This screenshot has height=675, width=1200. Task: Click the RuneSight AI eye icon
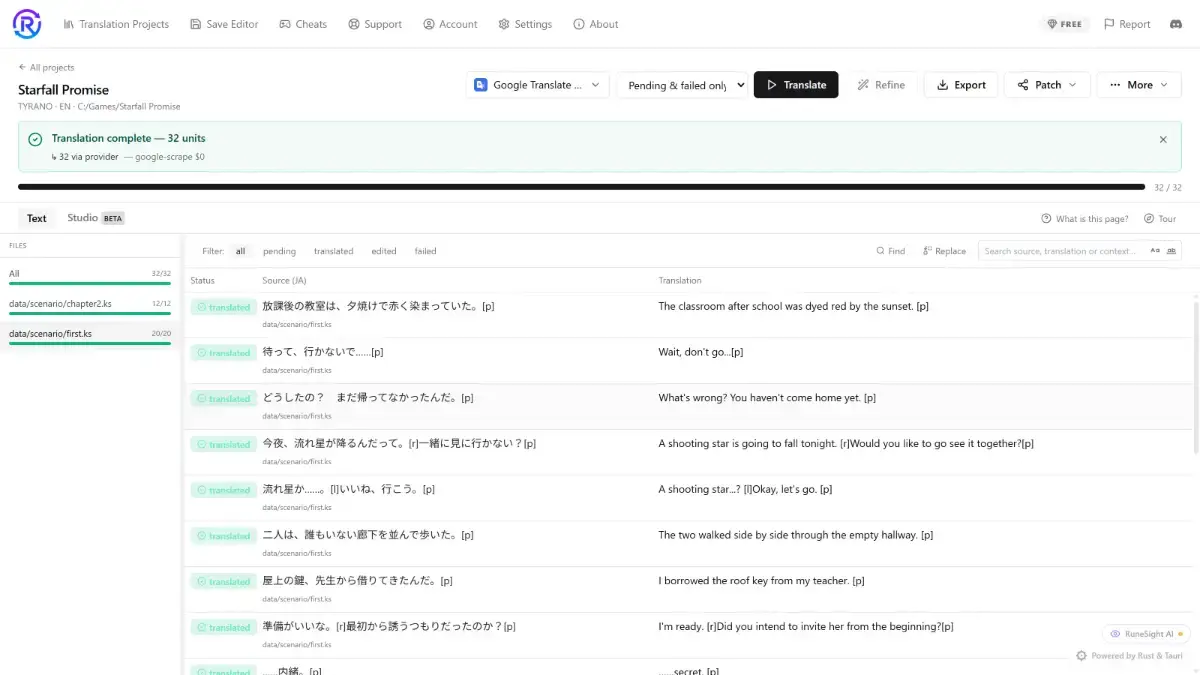pyautogui.click(x=1116, y=634)
